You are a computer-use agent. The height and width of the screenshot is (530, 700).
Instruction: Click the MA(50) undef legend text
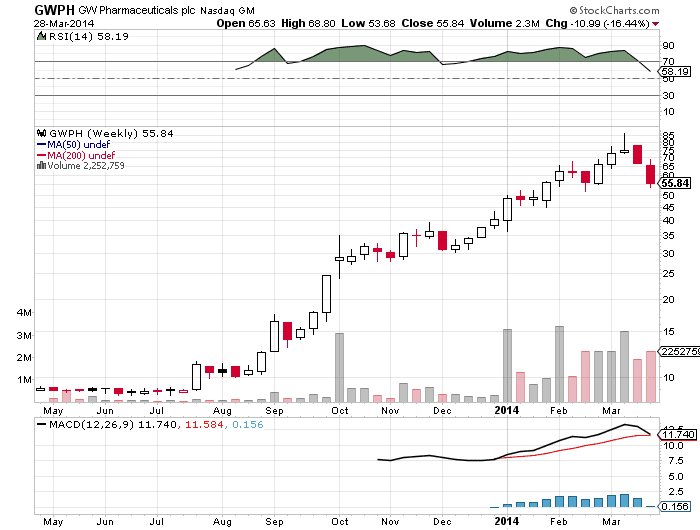79,144
